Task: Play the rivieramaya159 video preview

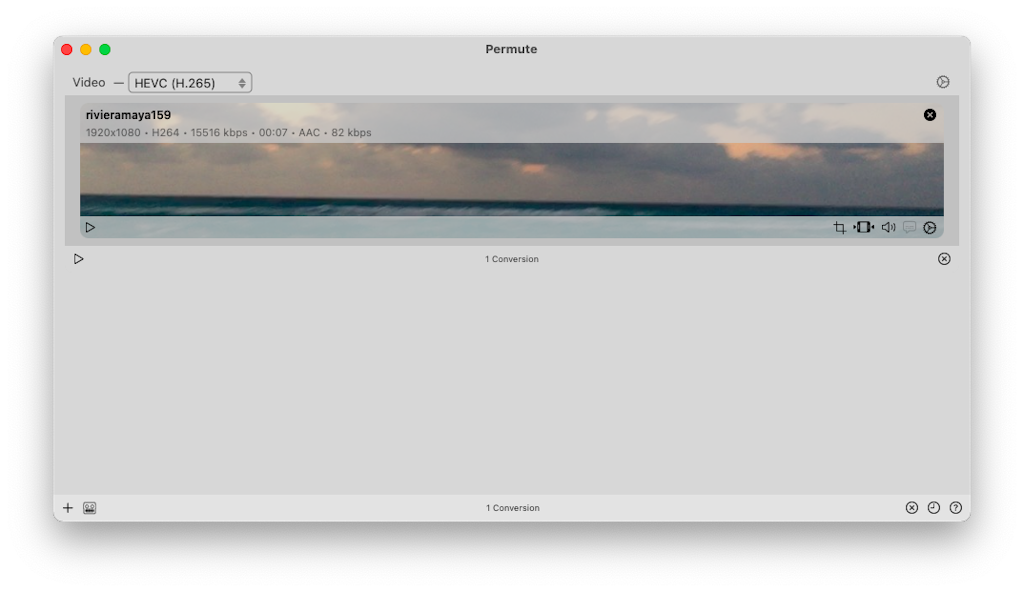Action: (90, 227)
